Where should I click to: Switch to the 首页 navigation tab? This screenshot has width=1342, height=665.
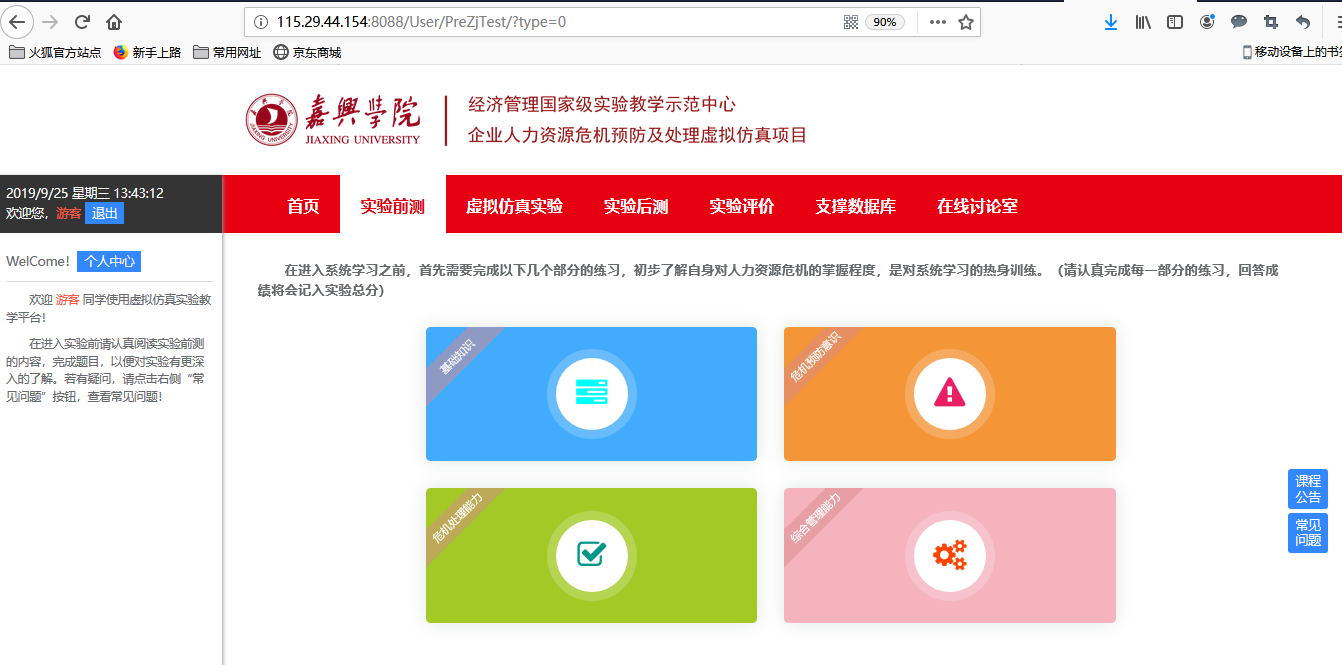click(x=303, y=206)
